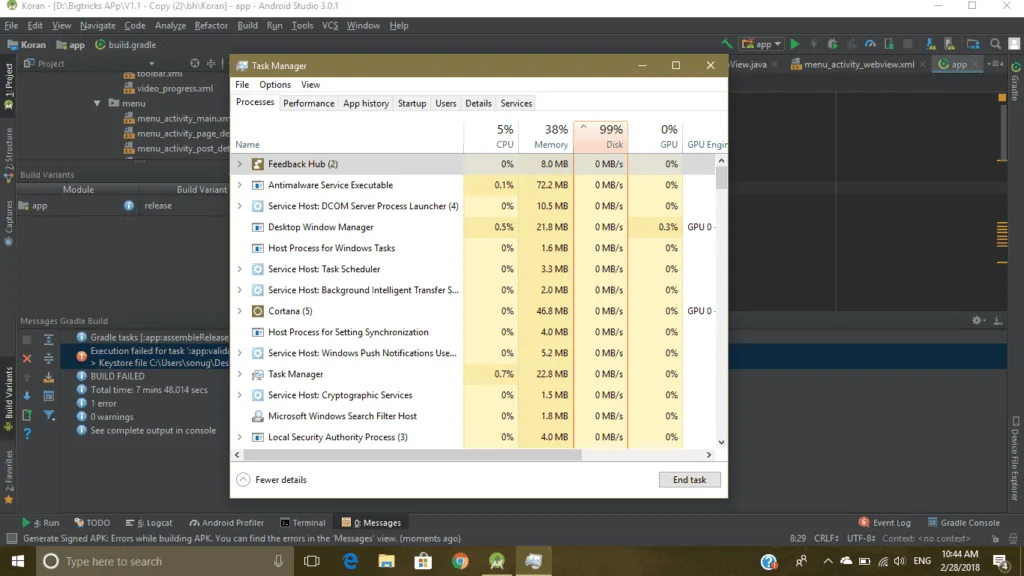Open the Options menu in Task Manager
Viewport: 1024px width, 576px height.
pyautogui.click(x=275, y=85)
